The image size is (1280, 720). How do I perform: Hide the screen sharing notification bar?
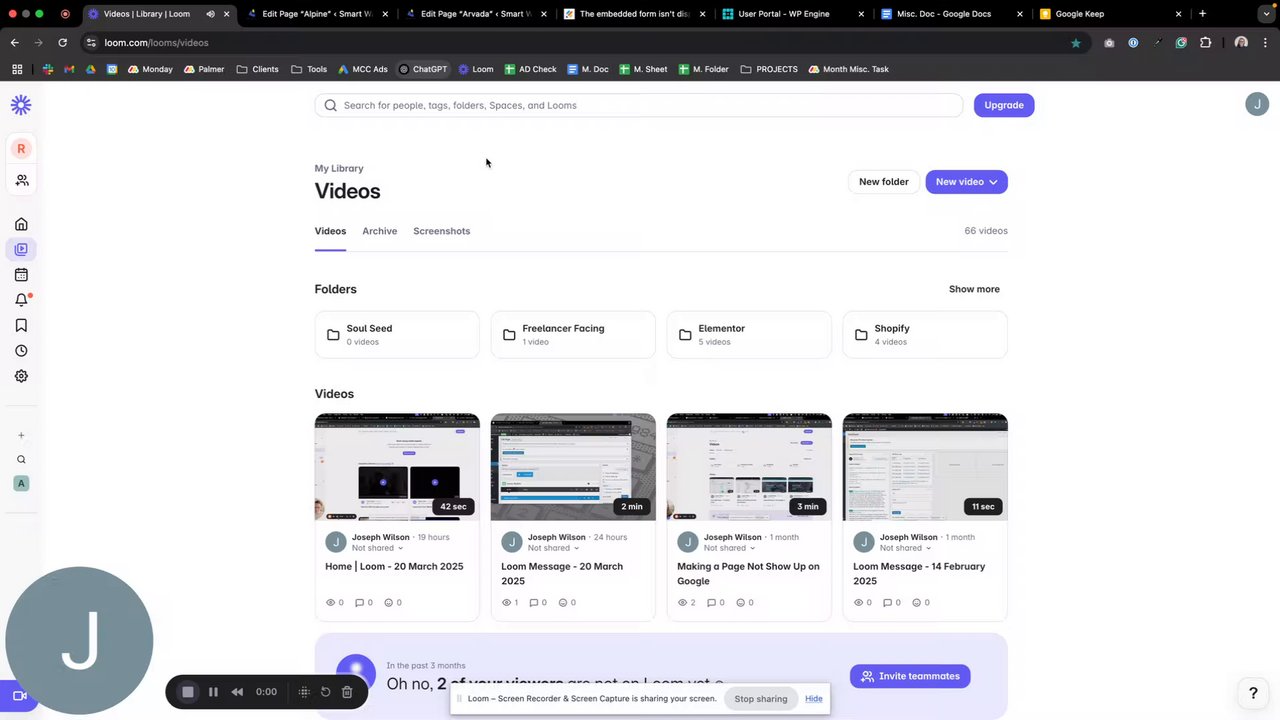814,699
